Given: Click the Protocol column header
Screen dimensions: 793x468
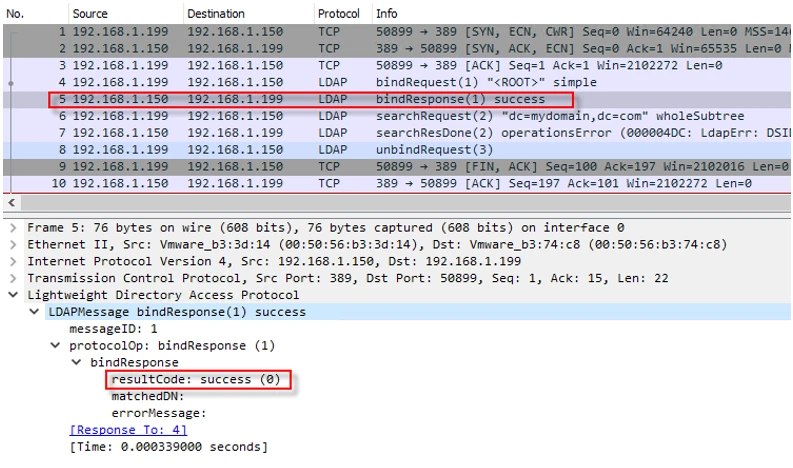Looking at the screenshot, I should point(338,14).
